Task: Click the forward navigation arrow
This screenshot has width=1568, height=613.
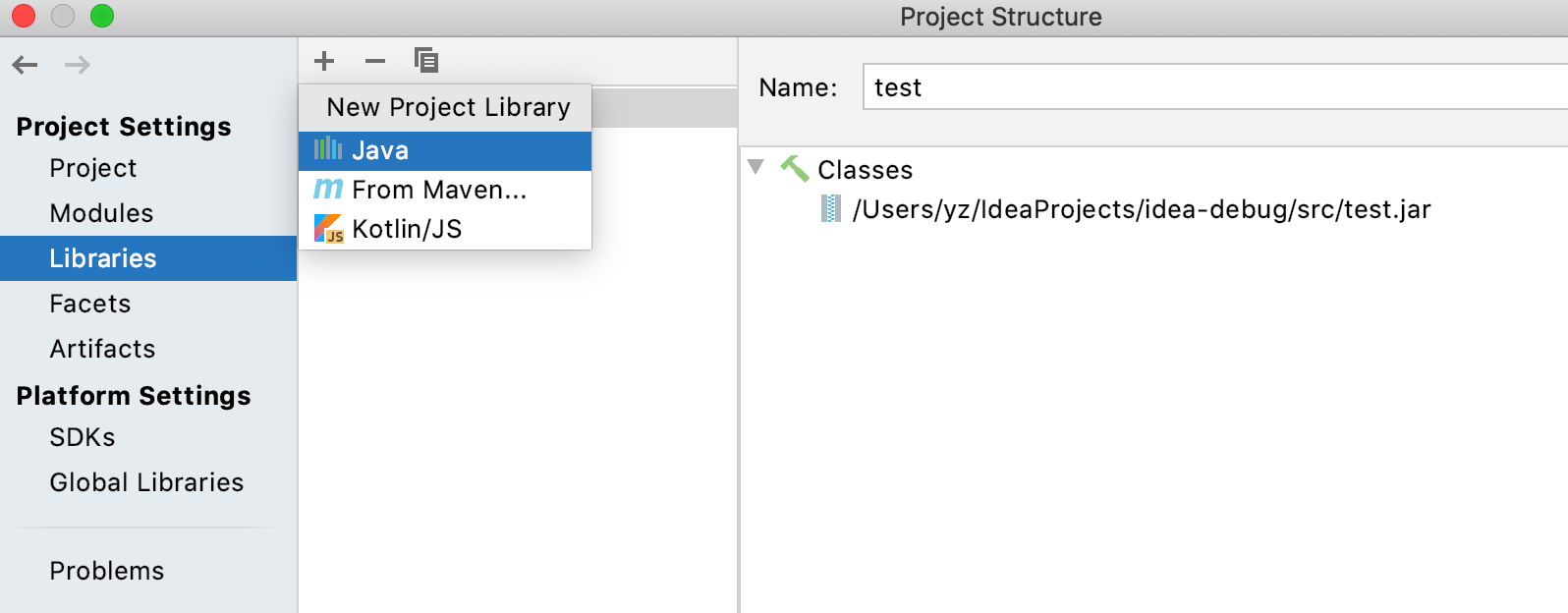Action: click(x=77, y=65)
